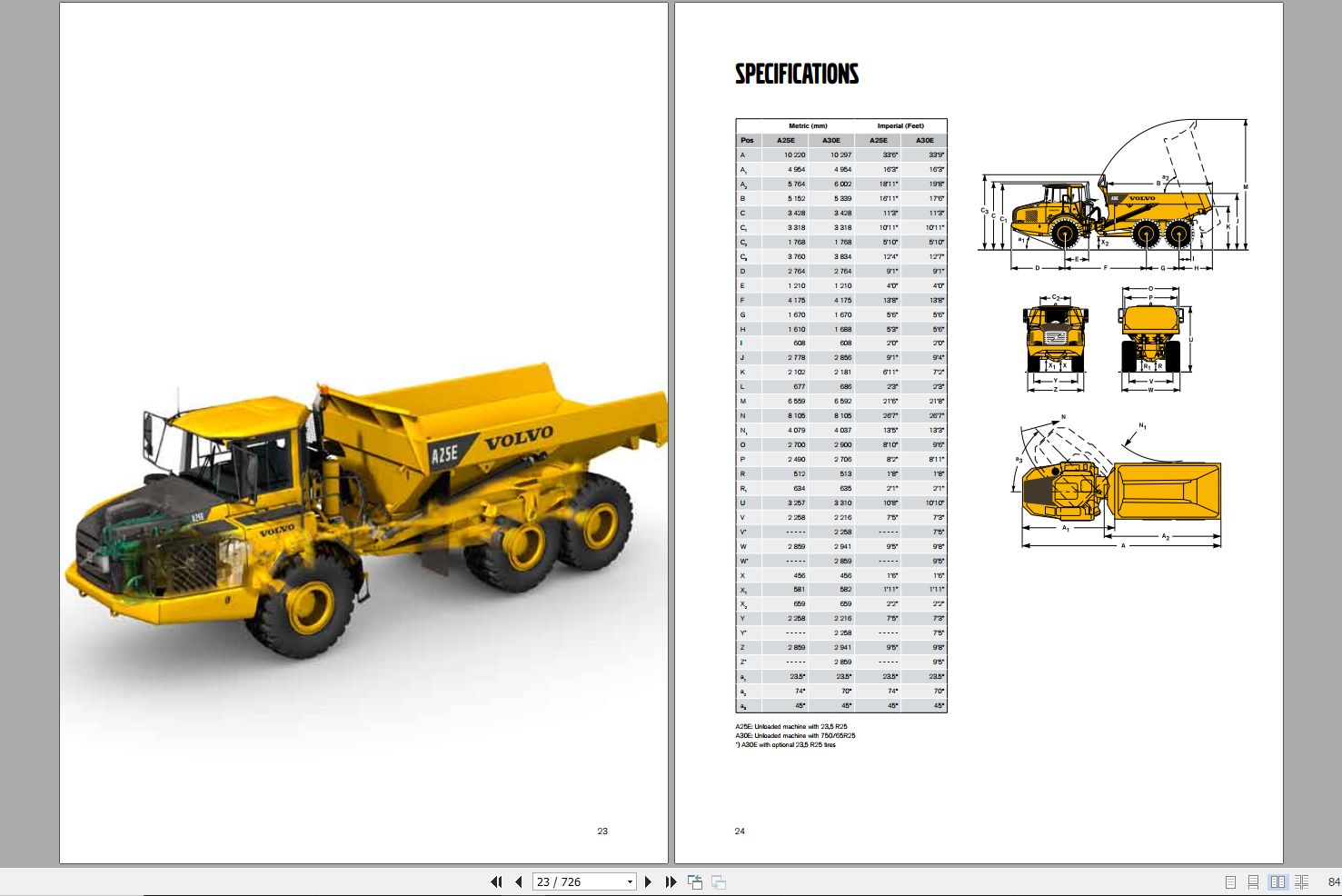Click the Imperial (Feet) table header
Image resolution: width=1342 pixels, height=896 pixels.
tap(900, 126)
